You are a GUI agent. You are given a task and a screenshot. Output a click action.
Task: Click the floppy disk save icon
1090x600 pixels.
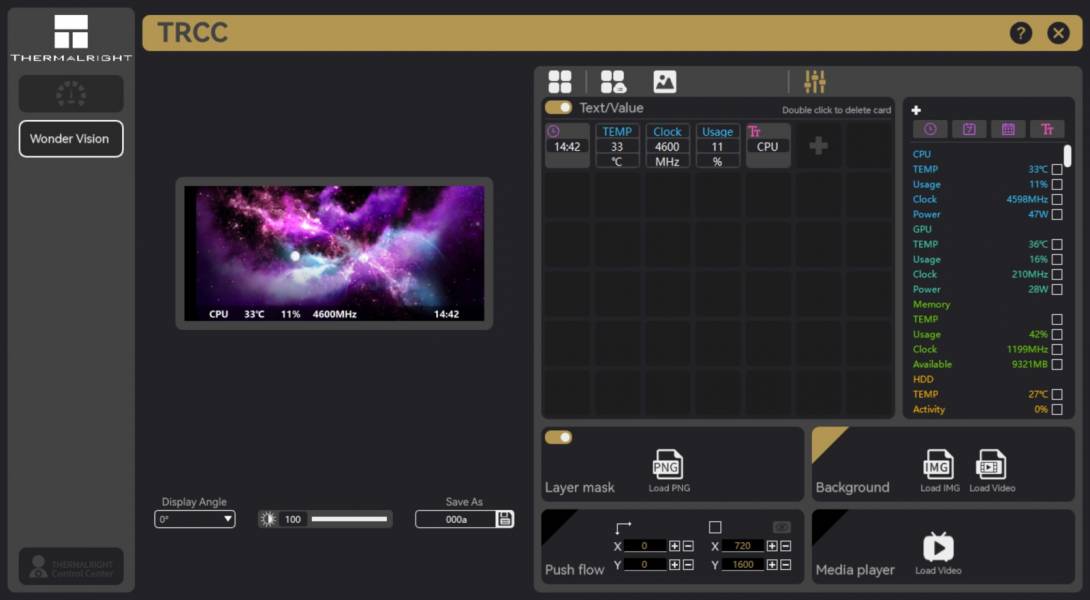pos(505,519)
